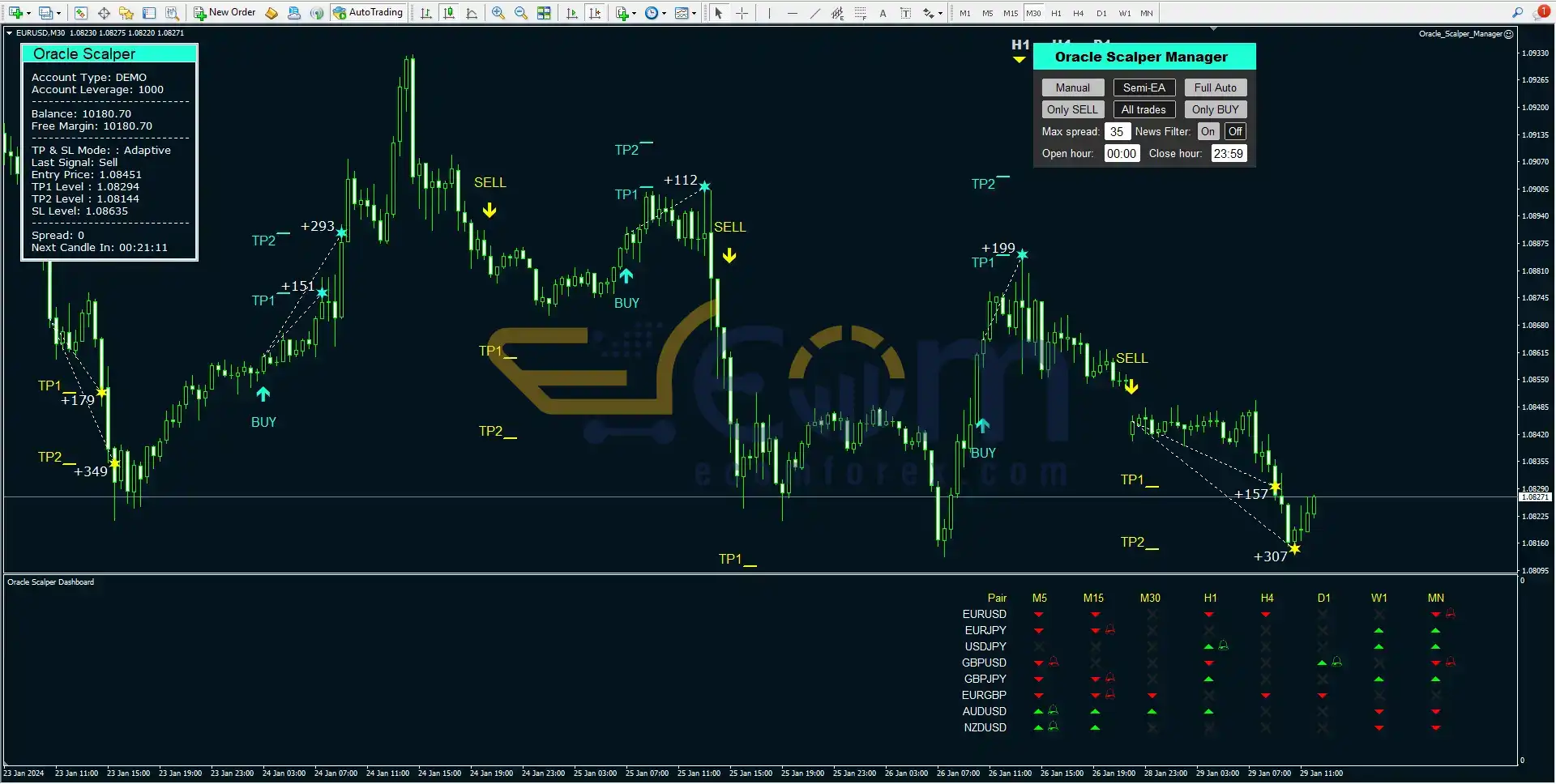Open the Strategy Tester icon
The width and height of the screenshot is (1556, 784).
tap(172, 13)
